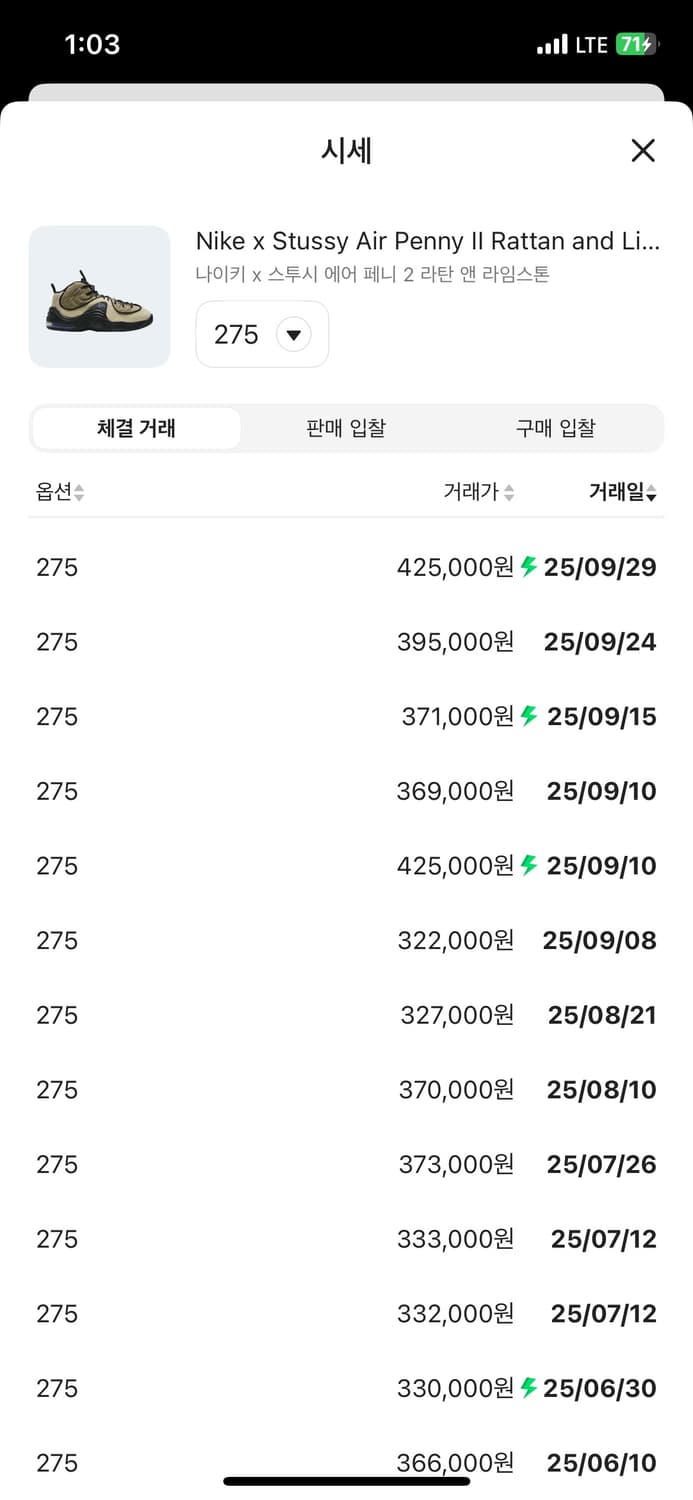Screen dimensions: 693x1500
Task: Switch to the 판매 입찰 tab
Action: click(x=346, y=428)
